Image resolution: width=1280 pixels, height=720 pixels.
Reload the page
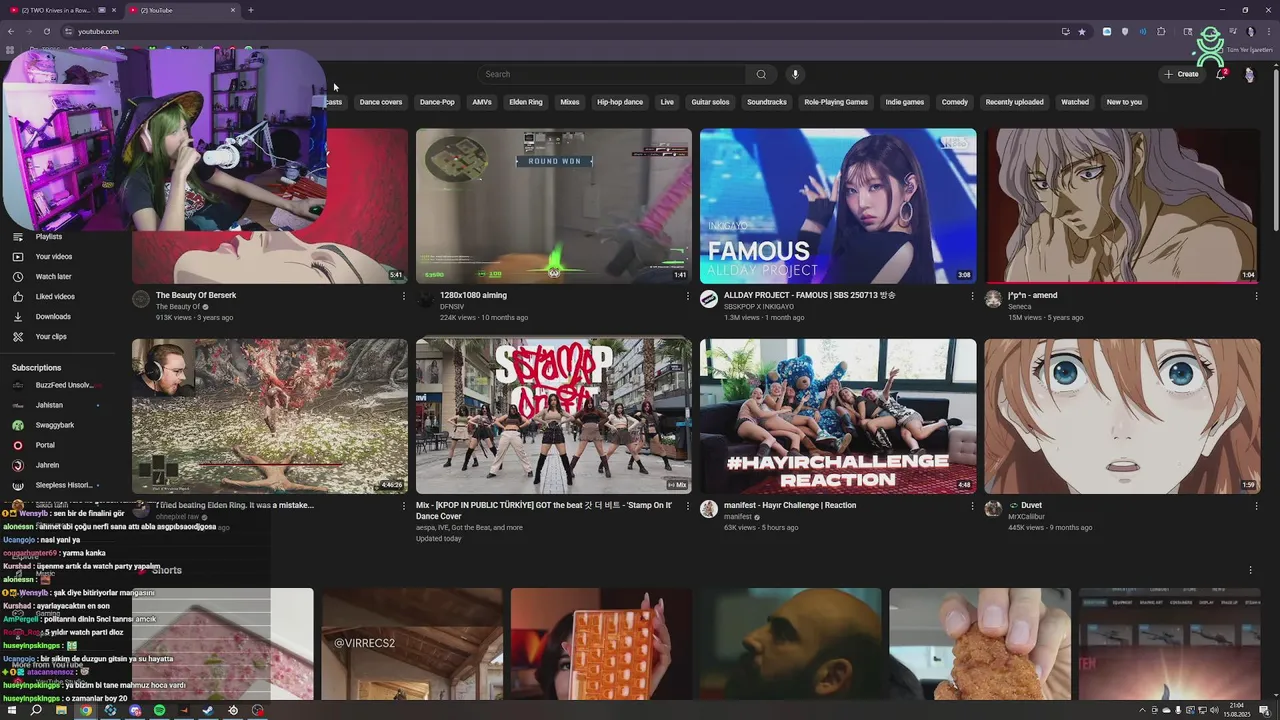coord(46,31)
